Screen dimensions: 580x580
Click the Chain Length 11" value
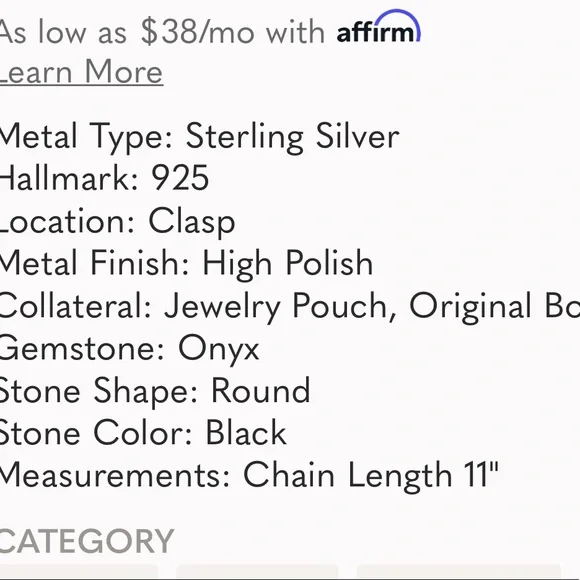point(371,475)
